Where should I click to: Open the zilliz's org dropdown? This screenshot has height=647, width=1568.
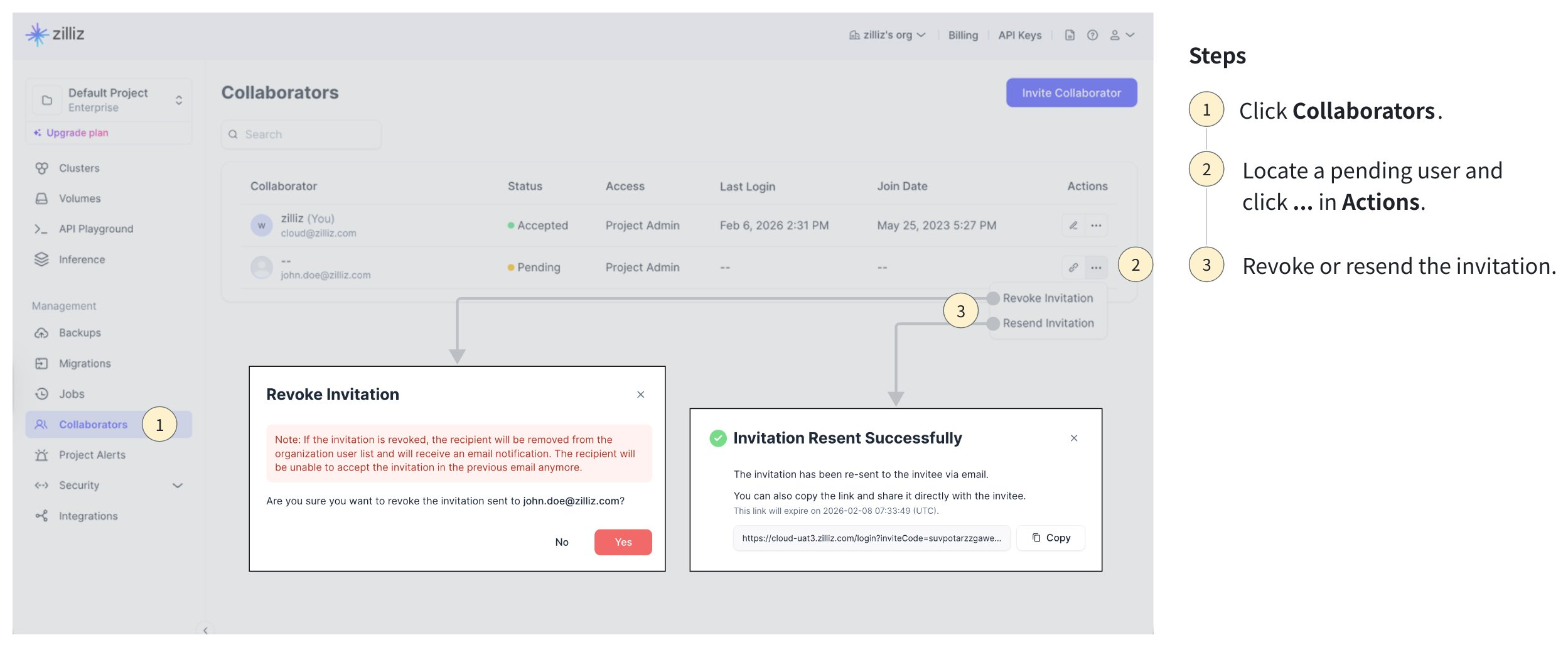click(887, 35)
